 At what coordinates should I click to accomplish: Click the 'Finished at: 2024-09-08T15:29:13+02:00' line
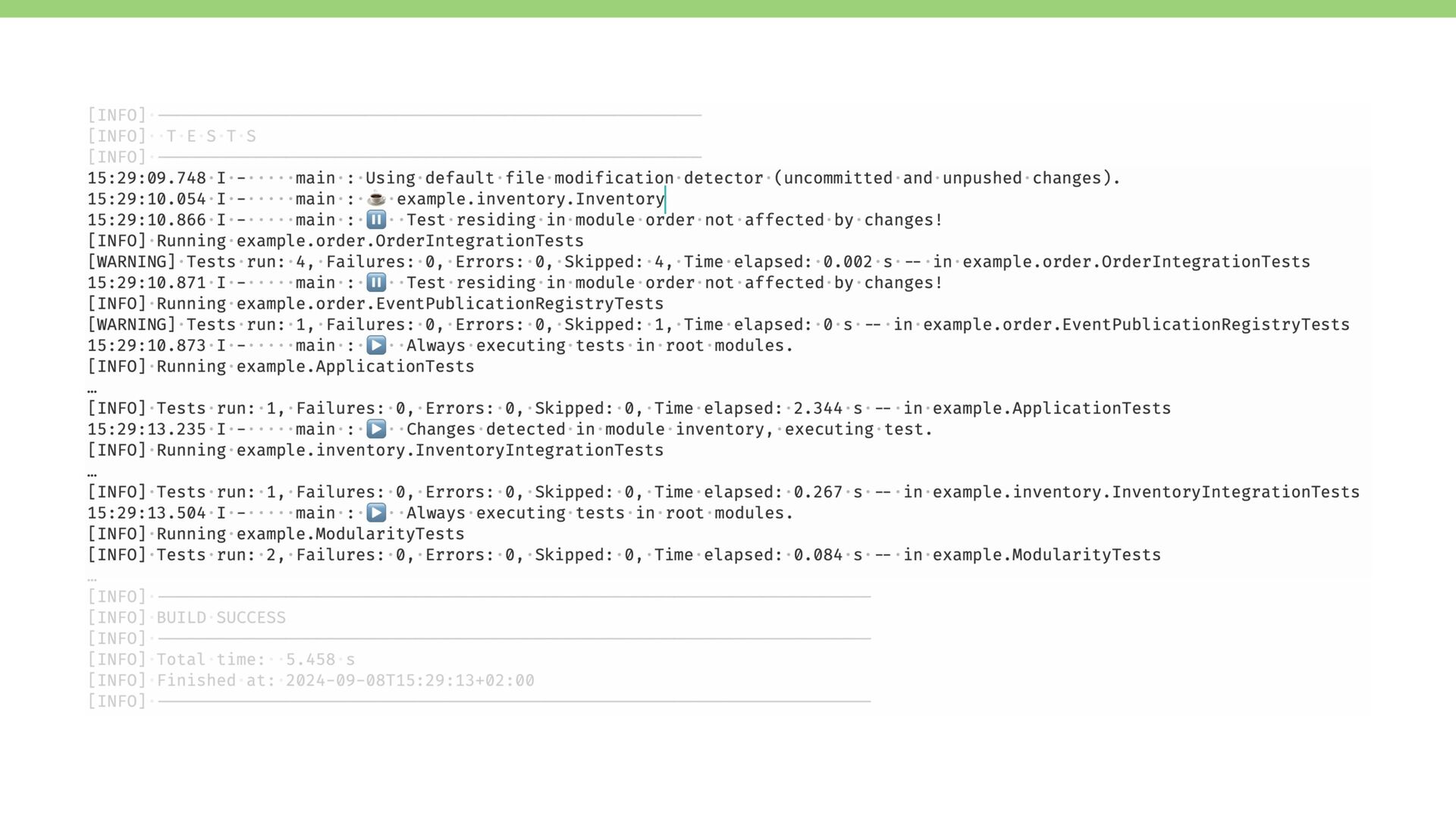coord(345,681)
